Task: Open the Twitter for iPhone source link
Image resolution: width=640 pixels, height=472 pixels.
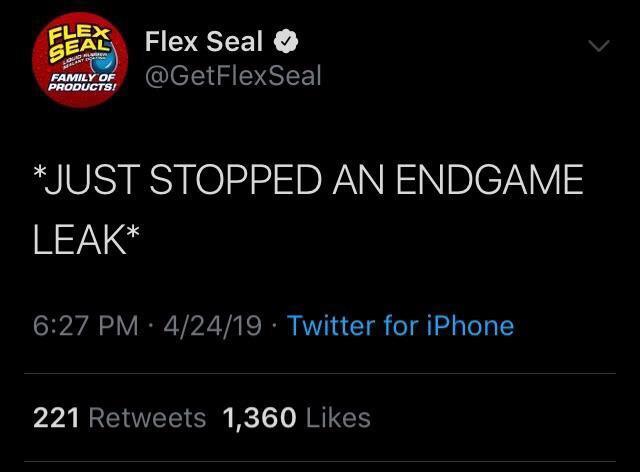Action: pos(400,325)
